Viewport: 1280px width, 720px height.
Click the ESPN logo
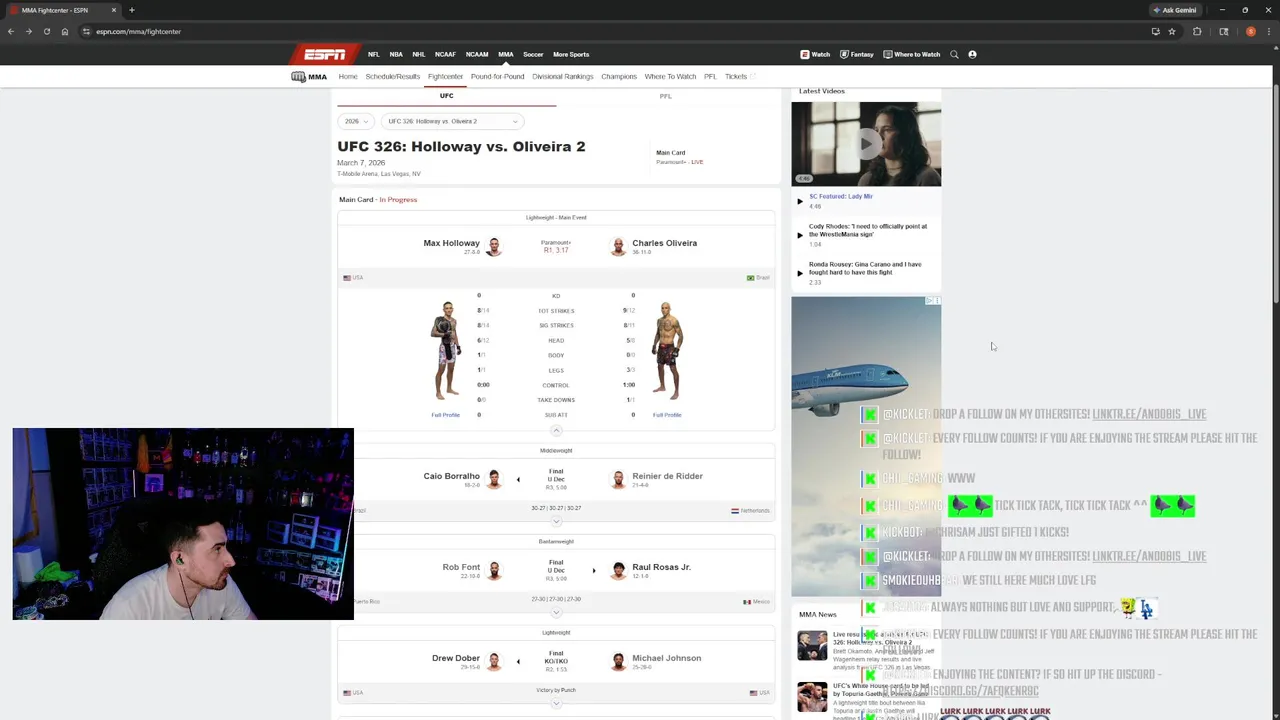pyautogui.click(x=325, y=54)
